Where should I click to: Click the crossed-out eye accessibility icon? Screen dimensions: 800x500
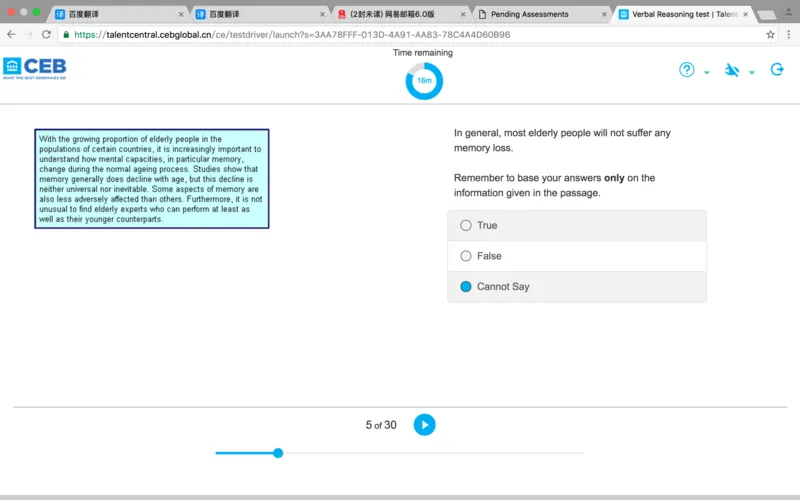pos(732,70)
